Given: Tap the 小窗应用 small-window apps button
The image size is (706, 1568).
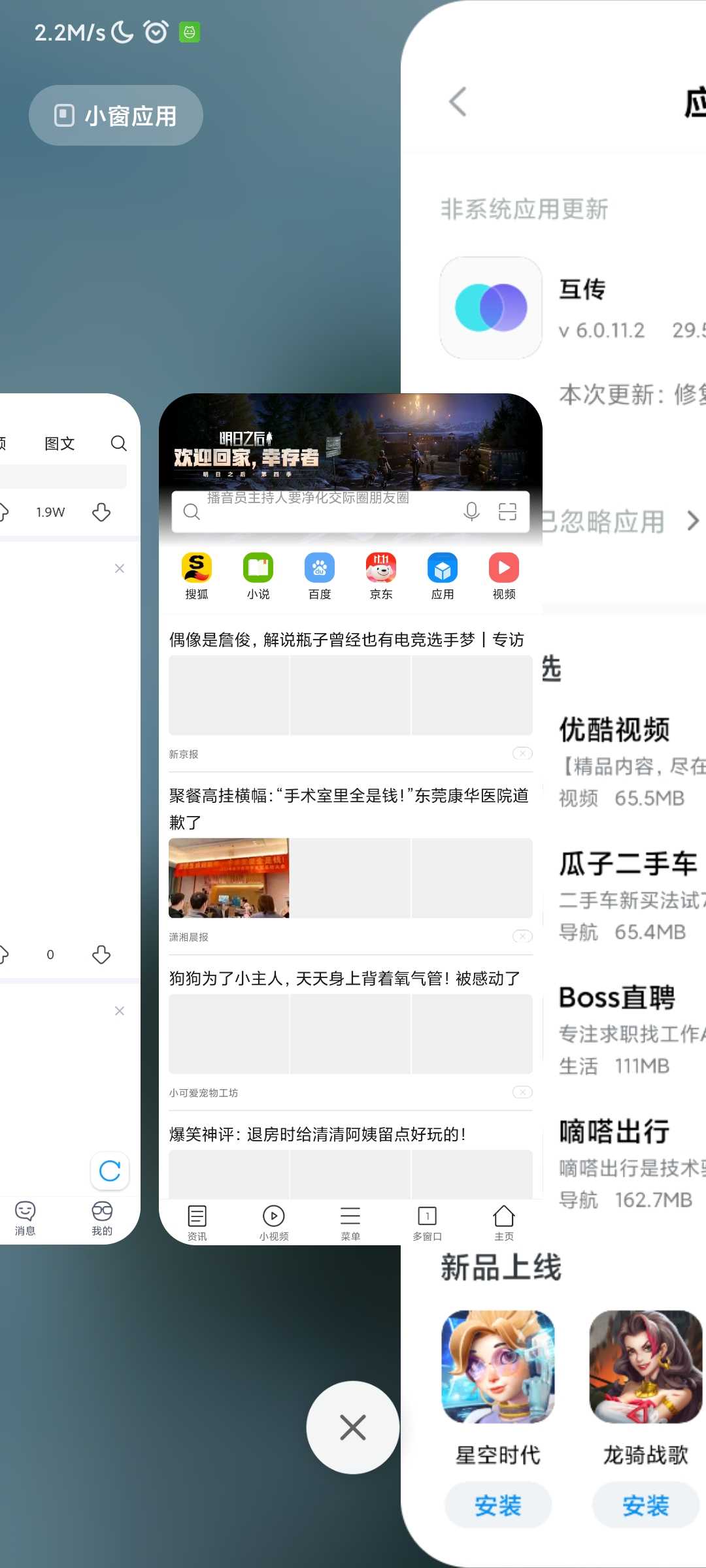Looking at the screenshot, I should pyautogui.click(x=116, y=116).
